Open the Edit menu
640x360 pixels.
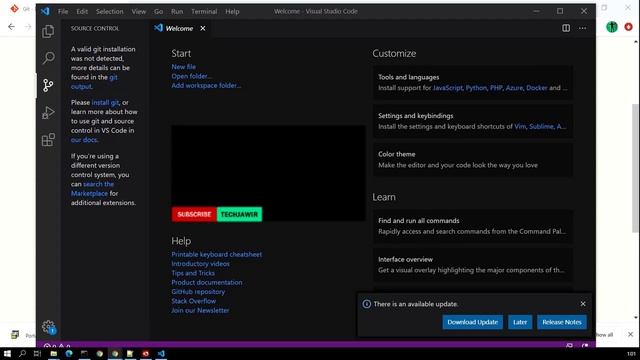pyautogui.click(x=82, y=11)
